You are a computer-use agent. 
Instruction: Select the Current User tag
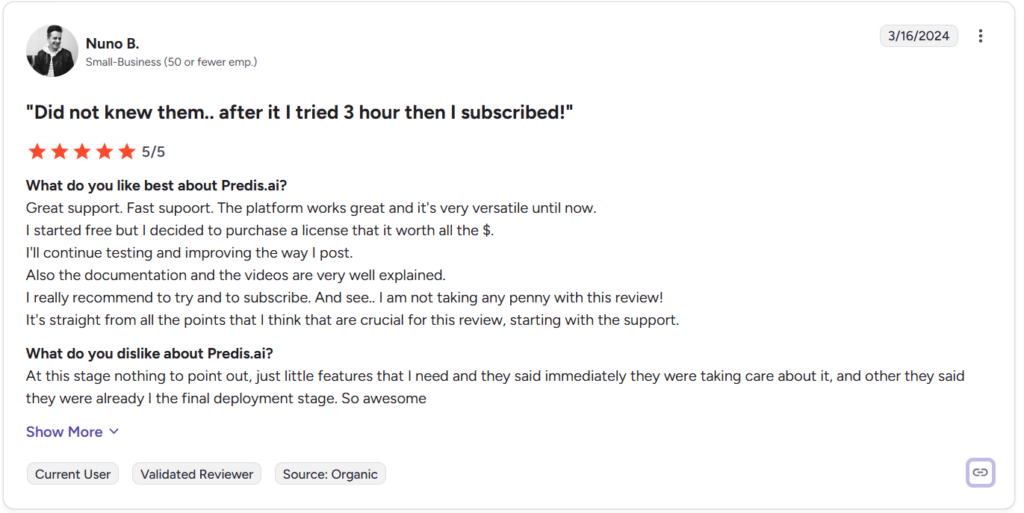[x=72, y=474]
